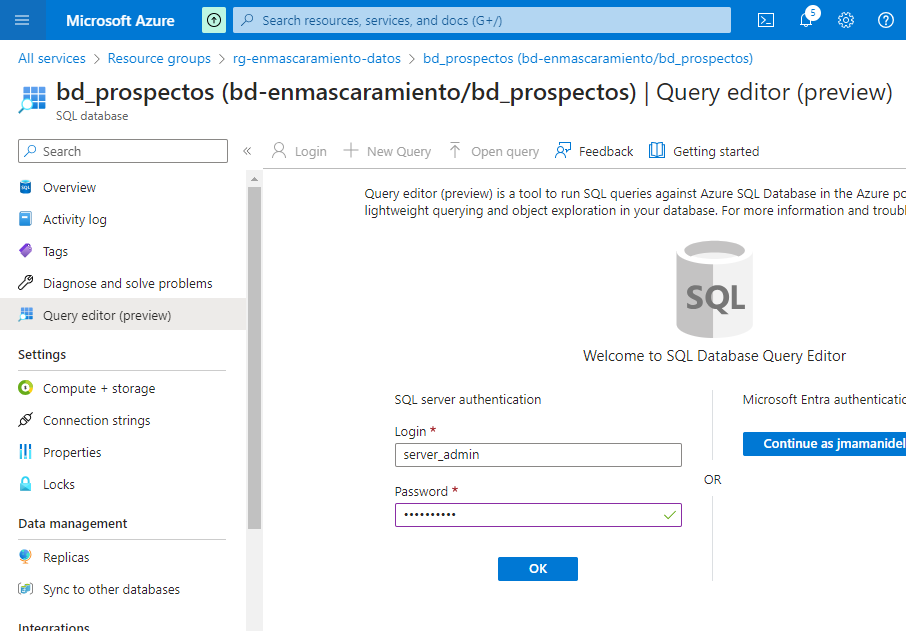
Task: Click Open query in the toolbar
Action: (494, 151)
